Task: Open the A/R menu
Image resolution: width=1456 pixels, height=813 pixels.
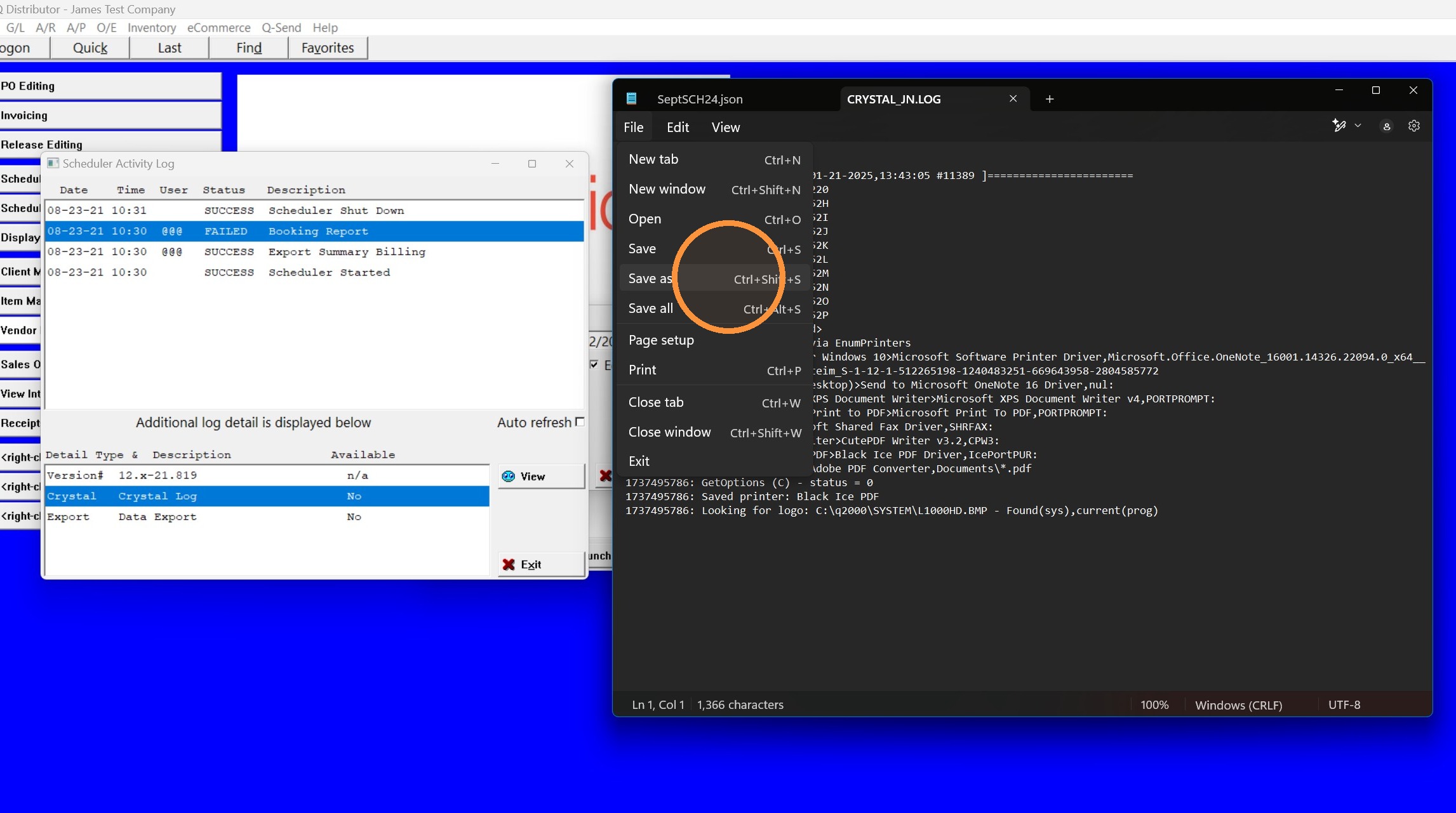Action: (46, 27)
